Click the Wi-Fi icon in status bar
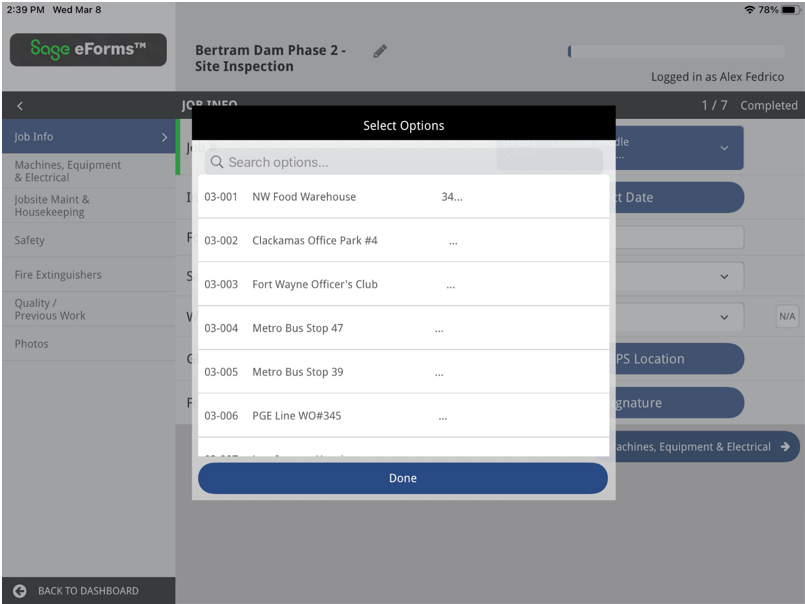 click(750, 10)
